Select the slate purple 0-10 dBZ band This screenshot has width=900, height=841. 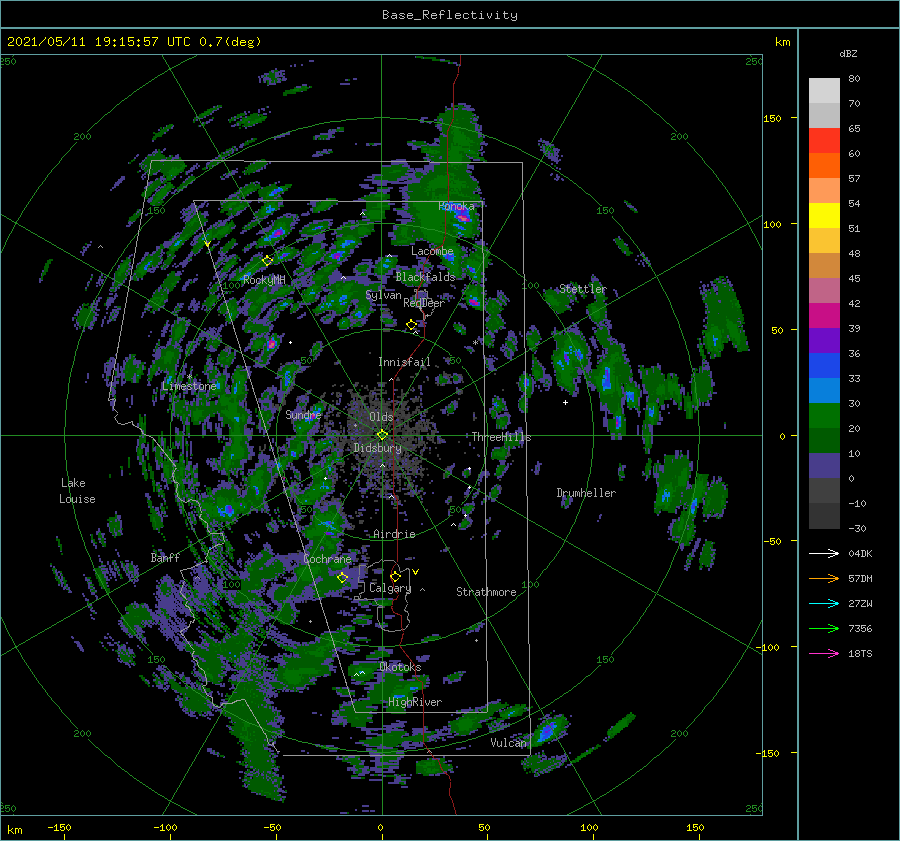pos(824,466)
